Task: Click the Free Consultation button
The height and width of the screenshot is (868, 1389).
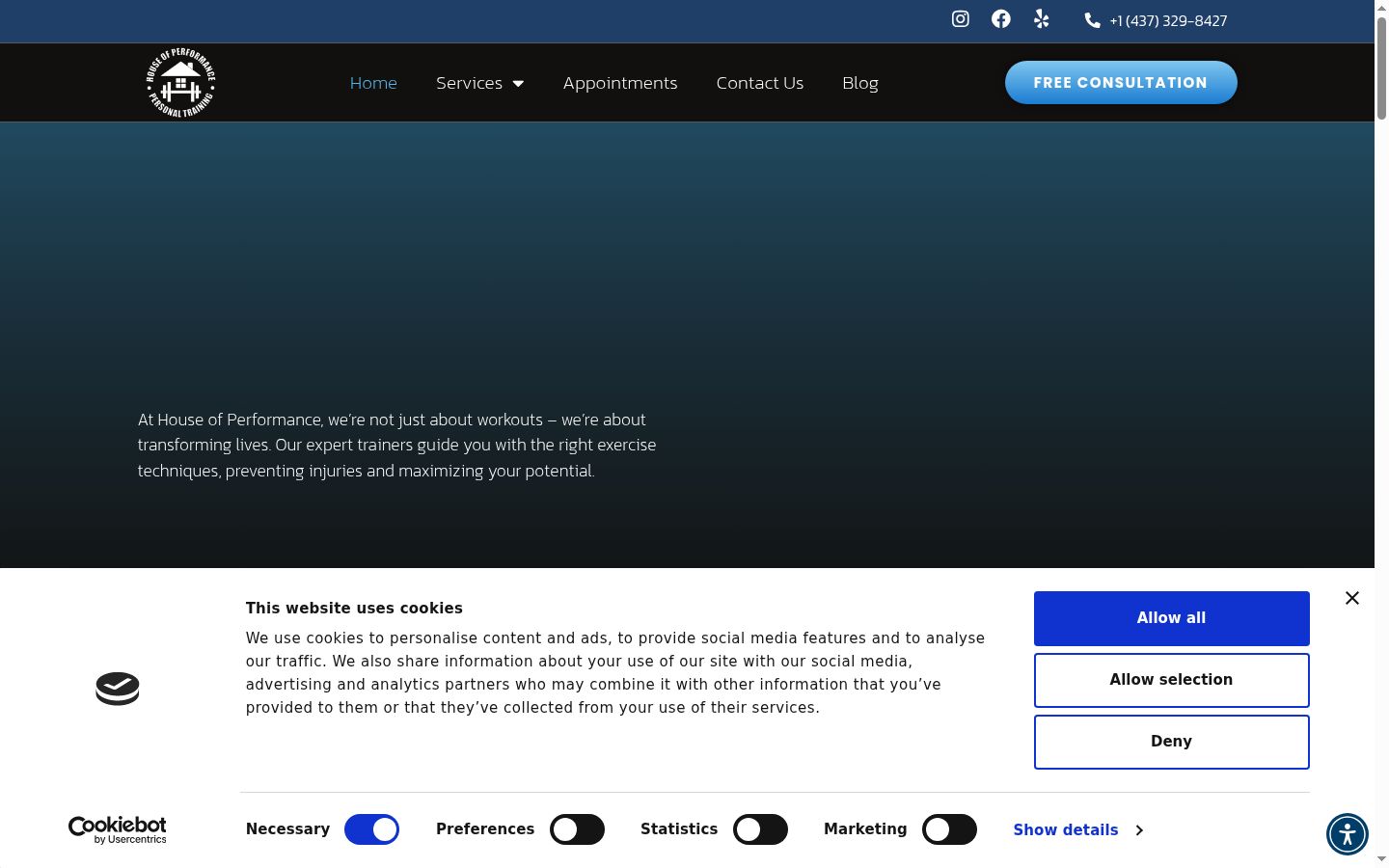Action: tap(1121, 82)
